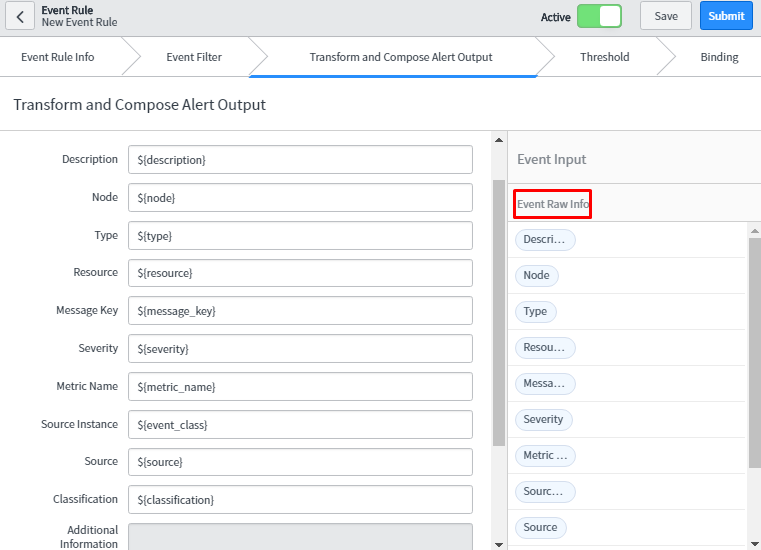Toggle the Active switch off

(598, 16)
